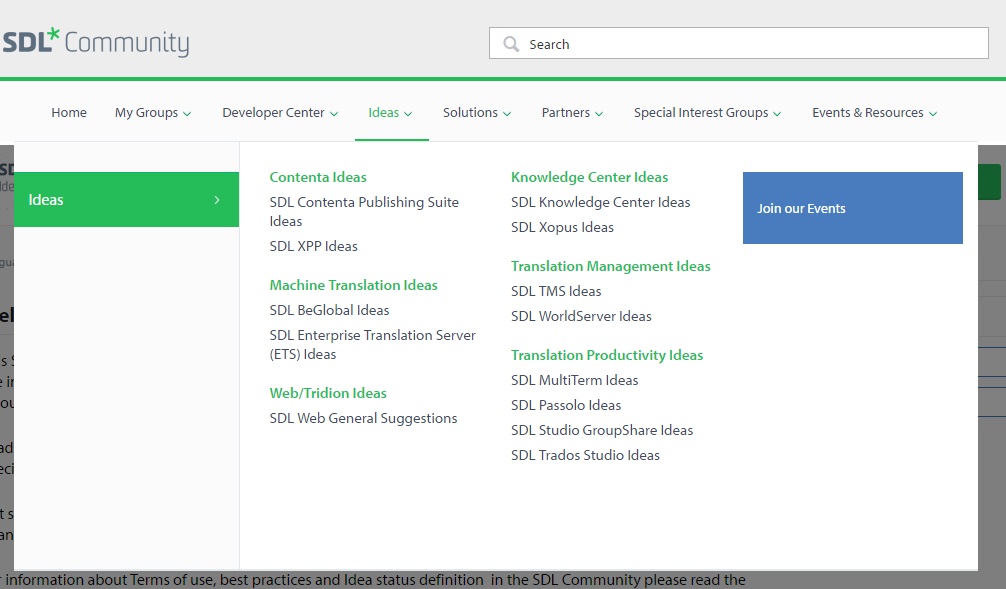
Task: Open Events & Resources dropdown
Action: click(x=874, y=113)
